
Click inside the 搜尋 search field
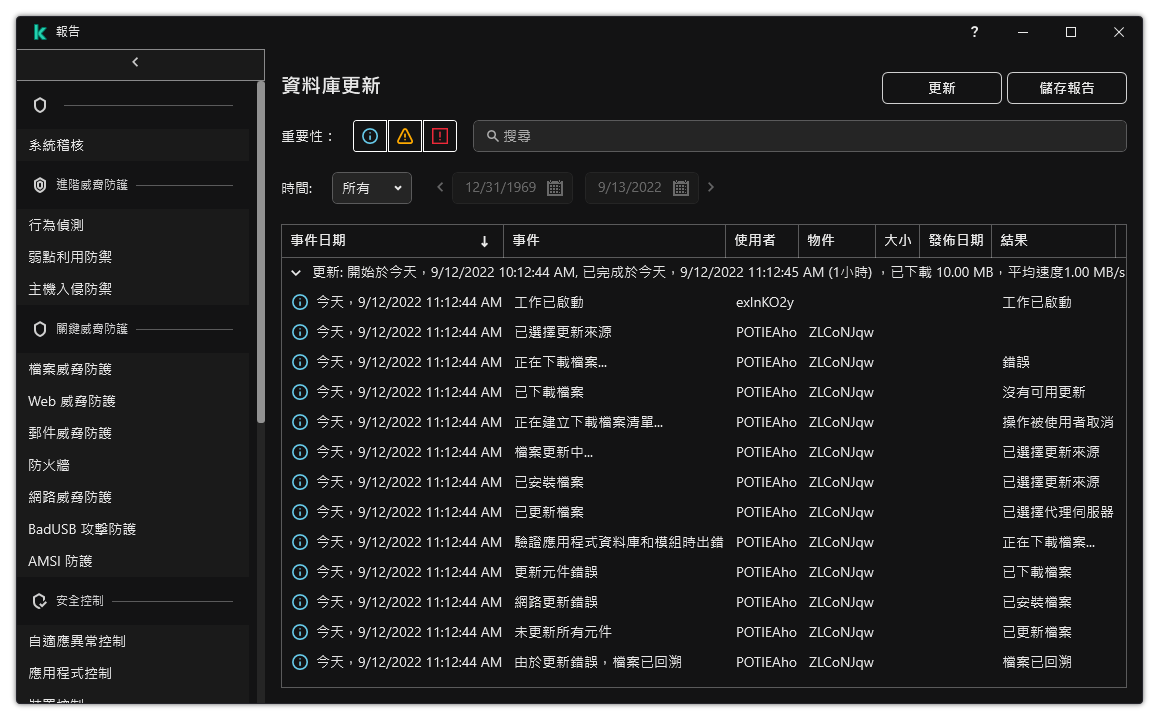pos(700,135)
